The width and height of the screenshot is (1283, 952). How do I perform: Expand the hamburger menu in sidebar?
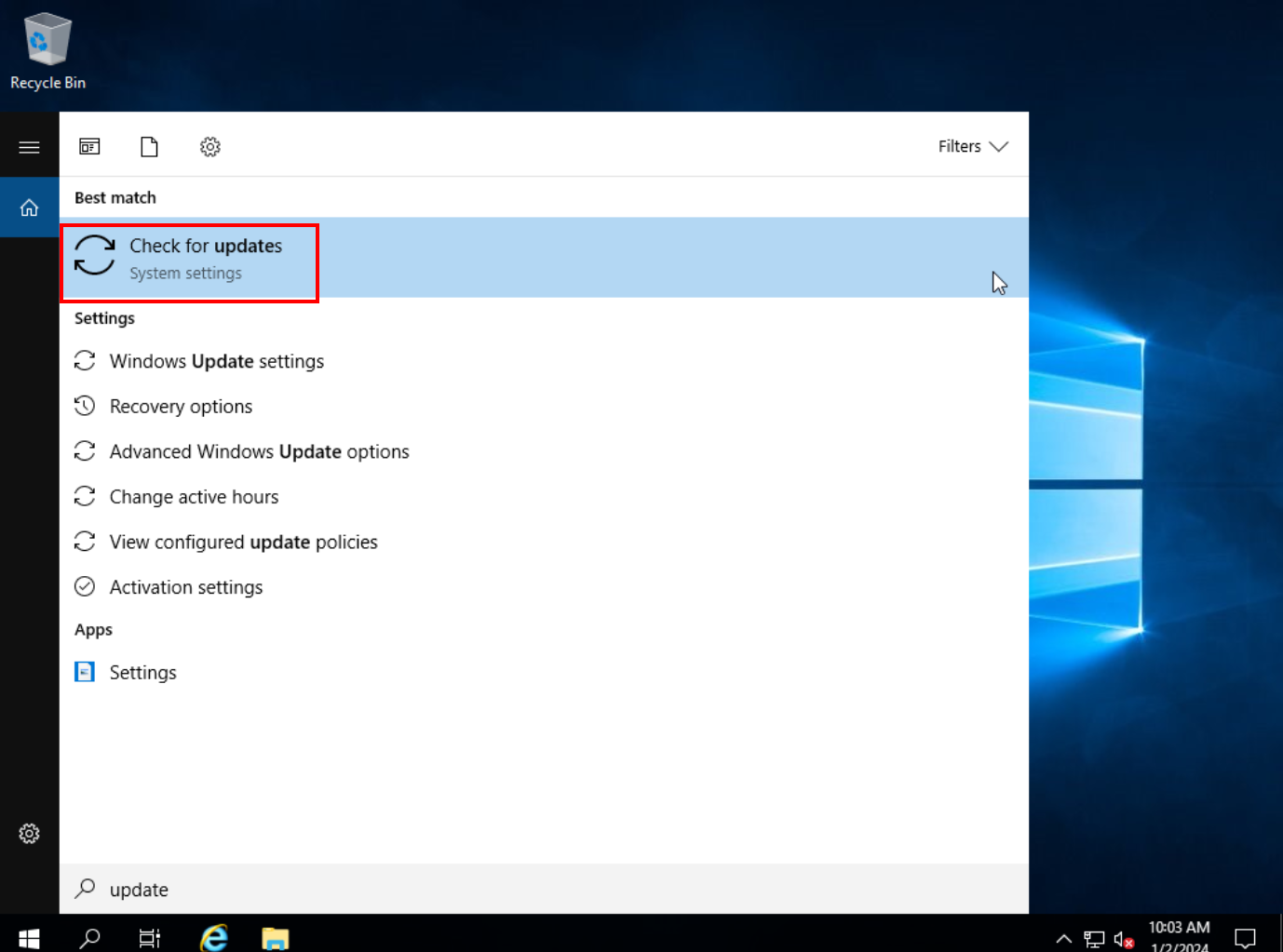29,147
